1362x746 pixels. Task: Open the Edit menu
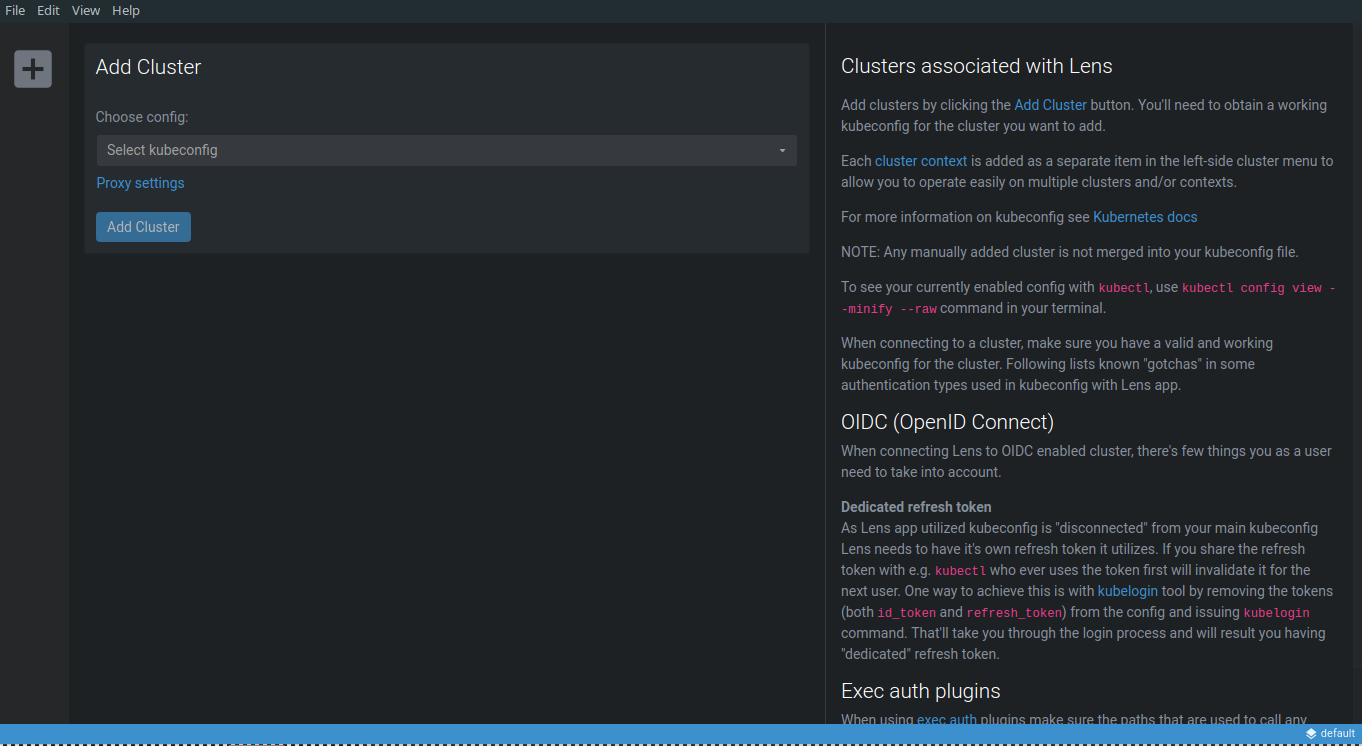pyautogui.click(x=47, y=10)
